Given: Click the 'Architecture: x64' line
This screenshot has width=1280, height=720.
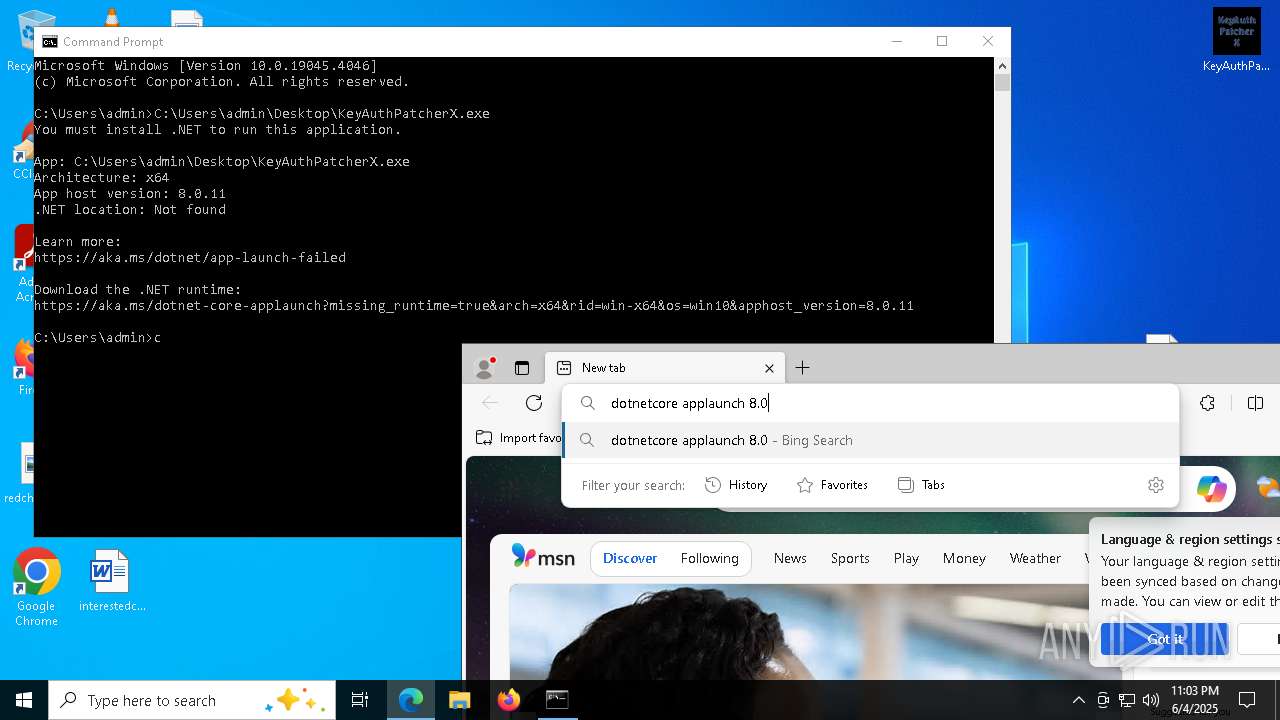Looking at the screenshot, I should tap(102, 178).
